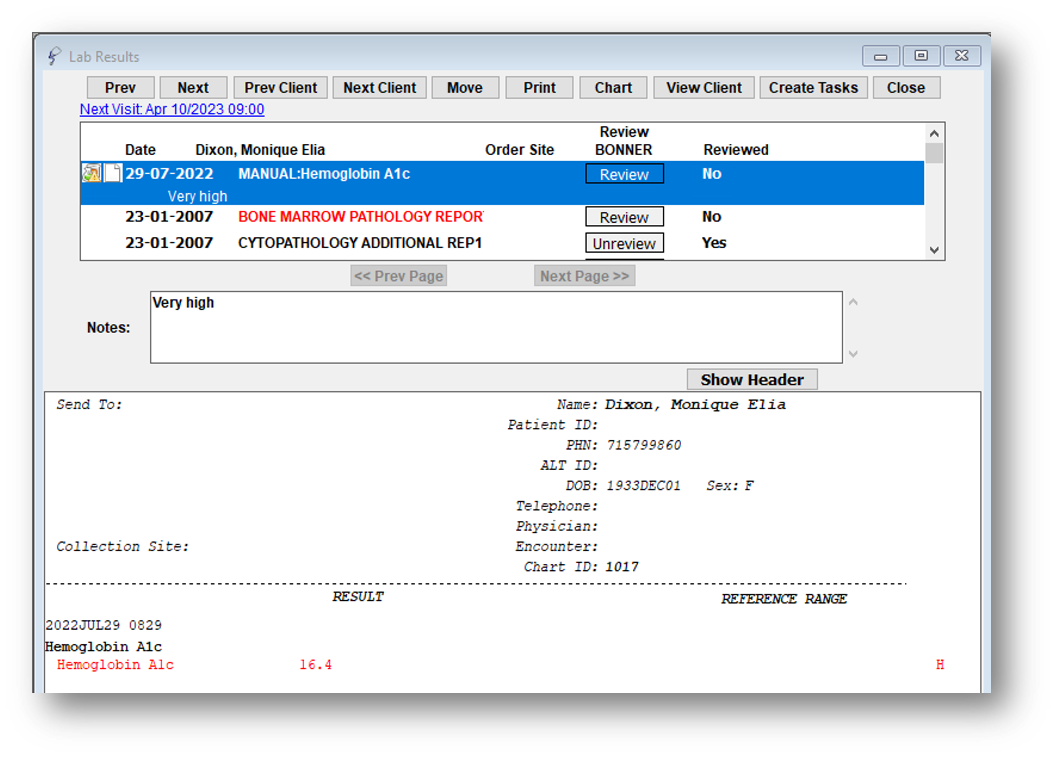Open the Next Visit Apr 10/2023 link
This screenshot has height=758, width=1056.
pos(172,109)
